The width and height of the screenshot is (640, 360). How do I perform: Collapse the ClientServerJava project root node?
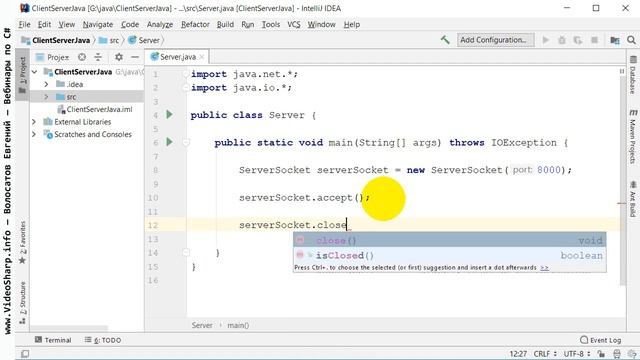35,72
